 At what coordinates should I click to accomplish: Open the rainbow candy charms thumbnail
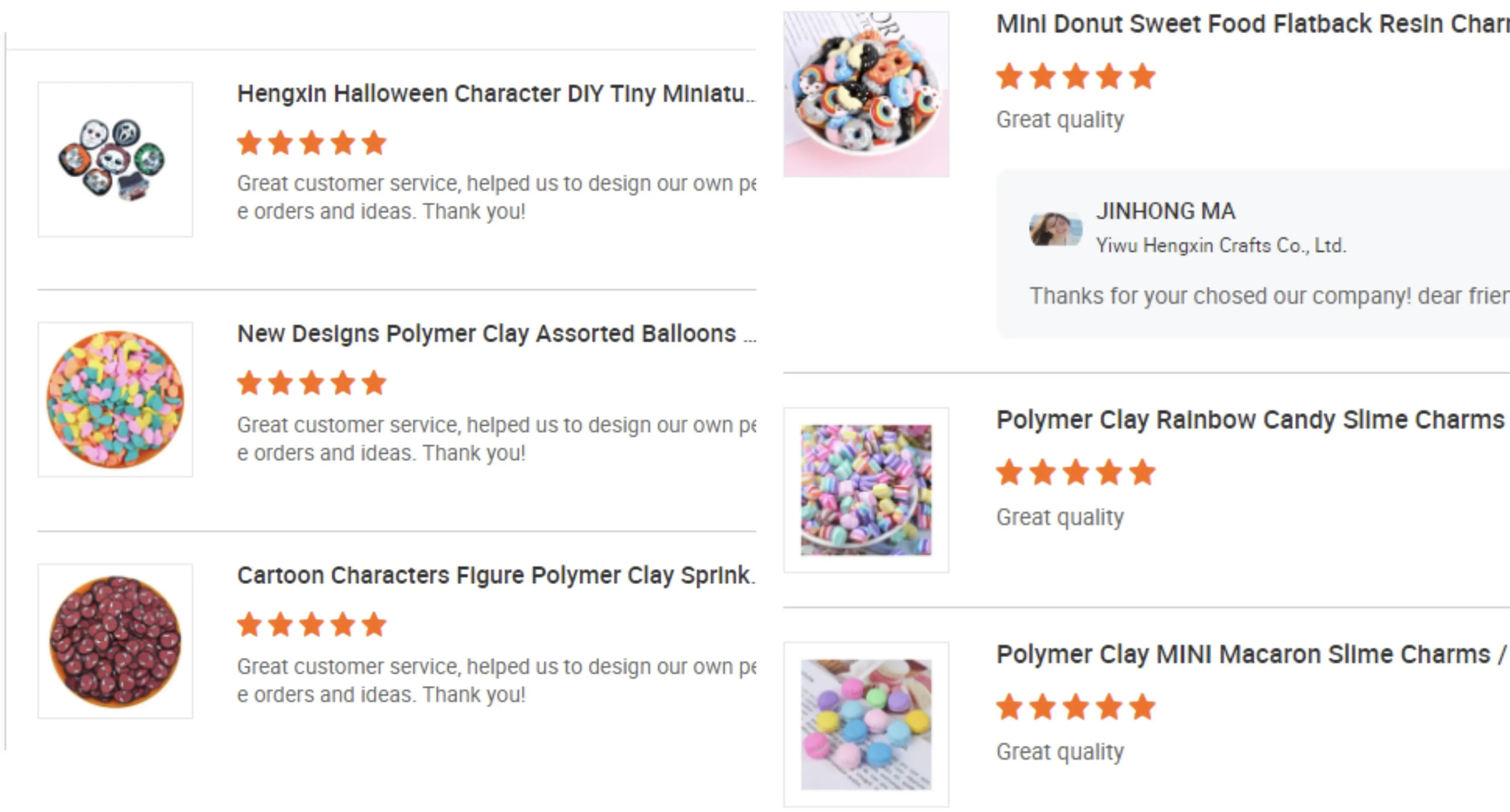pyautogui.click(x=866, y=490)
